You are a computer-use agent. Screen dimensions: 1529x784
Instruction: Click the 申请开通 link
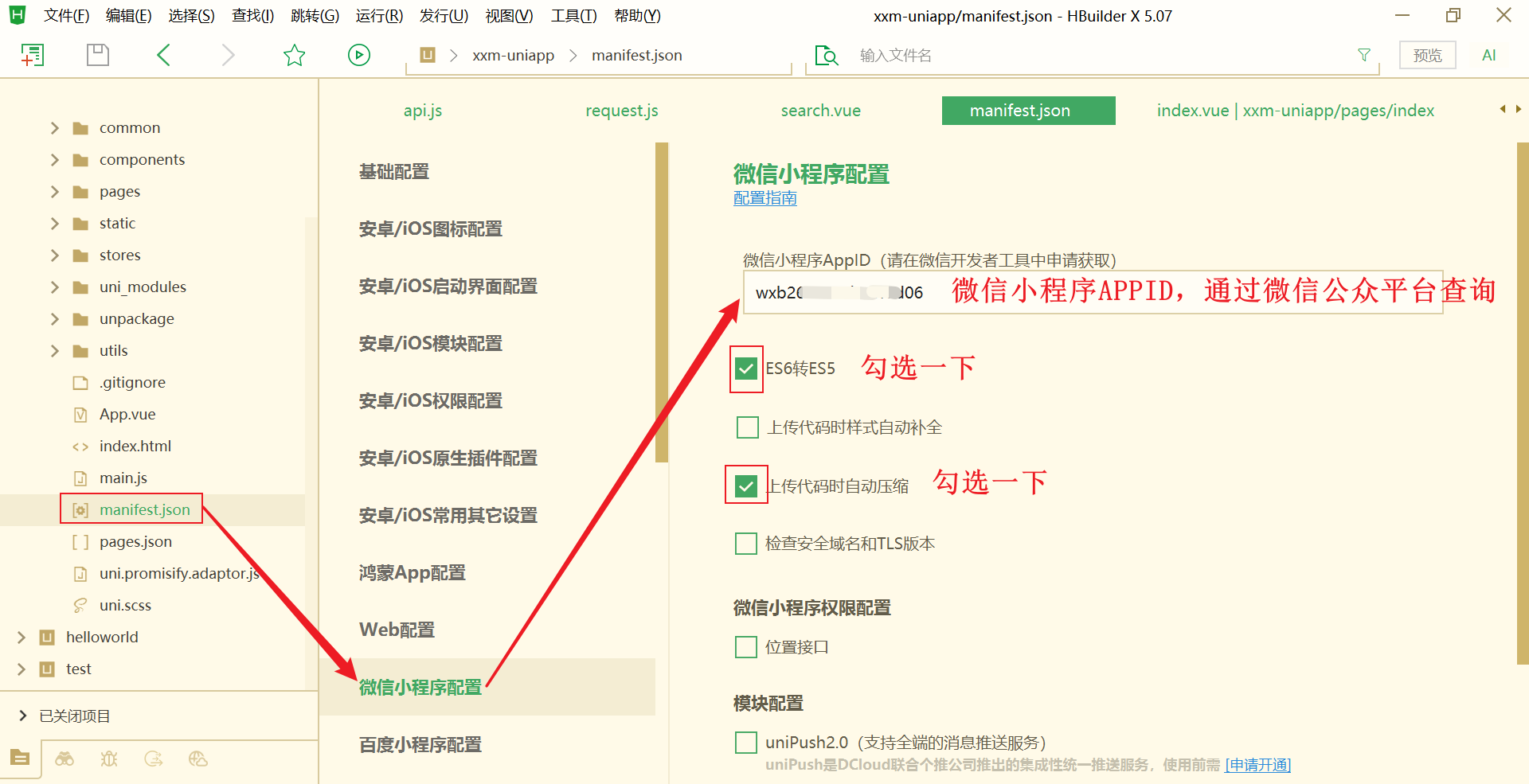click(x=1257, y=765)
